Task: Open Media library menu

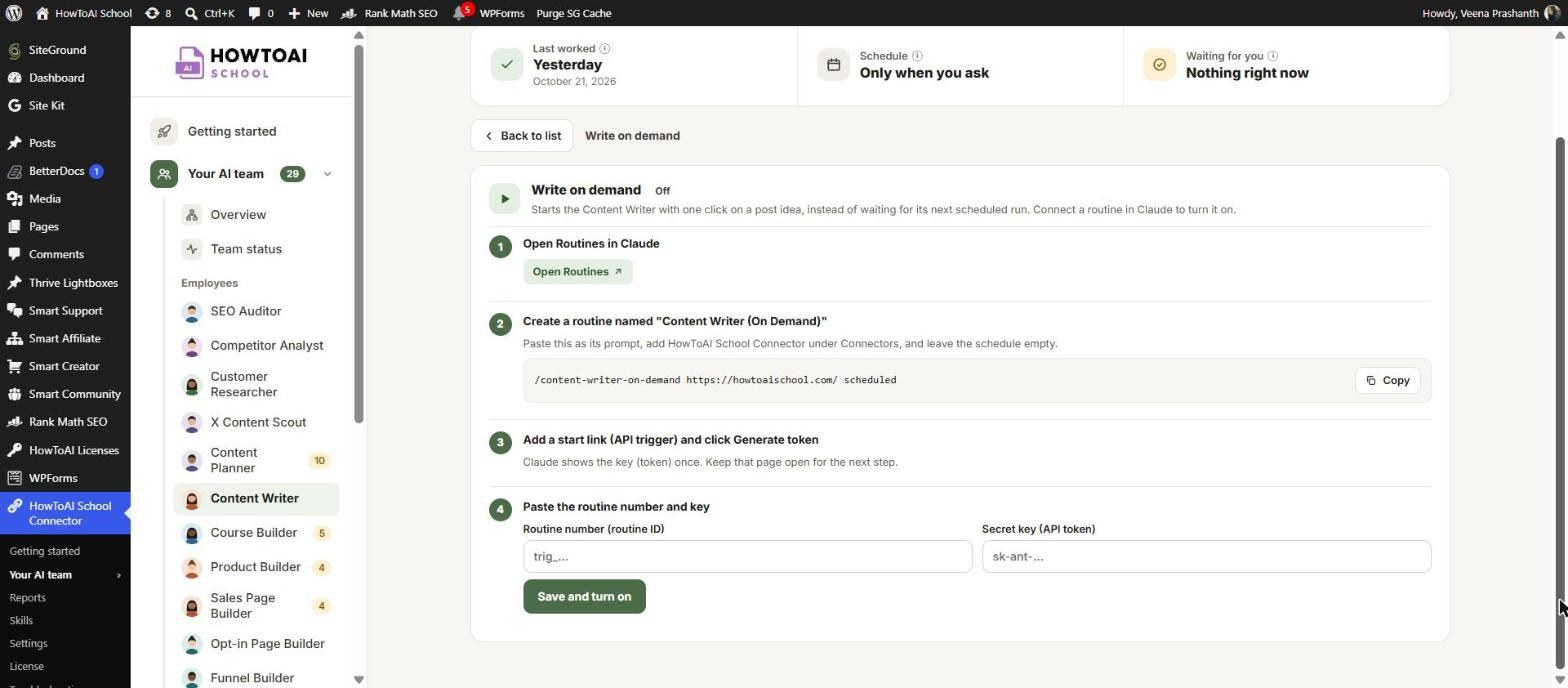Action: [x=65, y=199]
